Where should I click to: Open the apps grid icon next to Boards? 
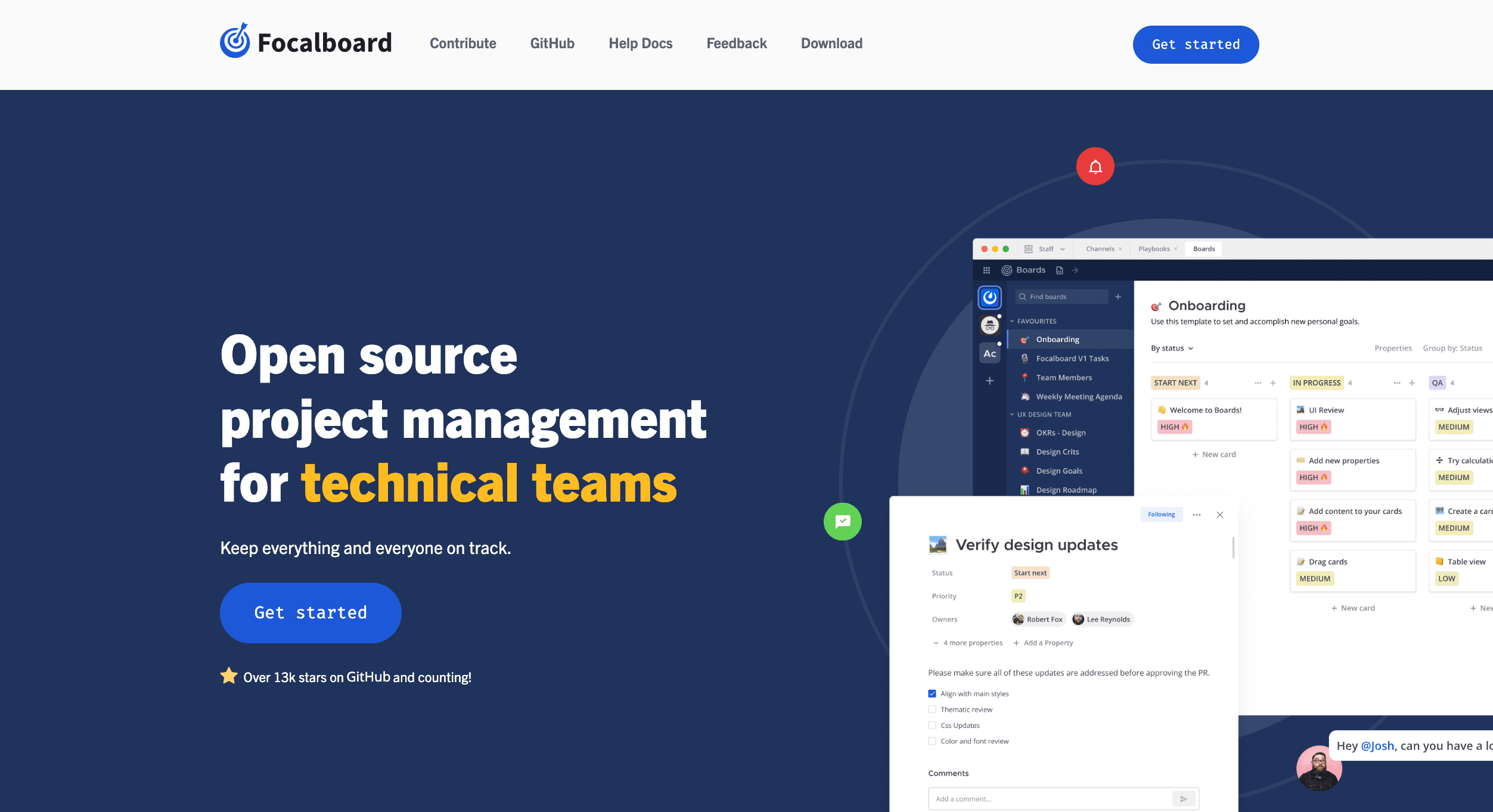coord(986,270)
